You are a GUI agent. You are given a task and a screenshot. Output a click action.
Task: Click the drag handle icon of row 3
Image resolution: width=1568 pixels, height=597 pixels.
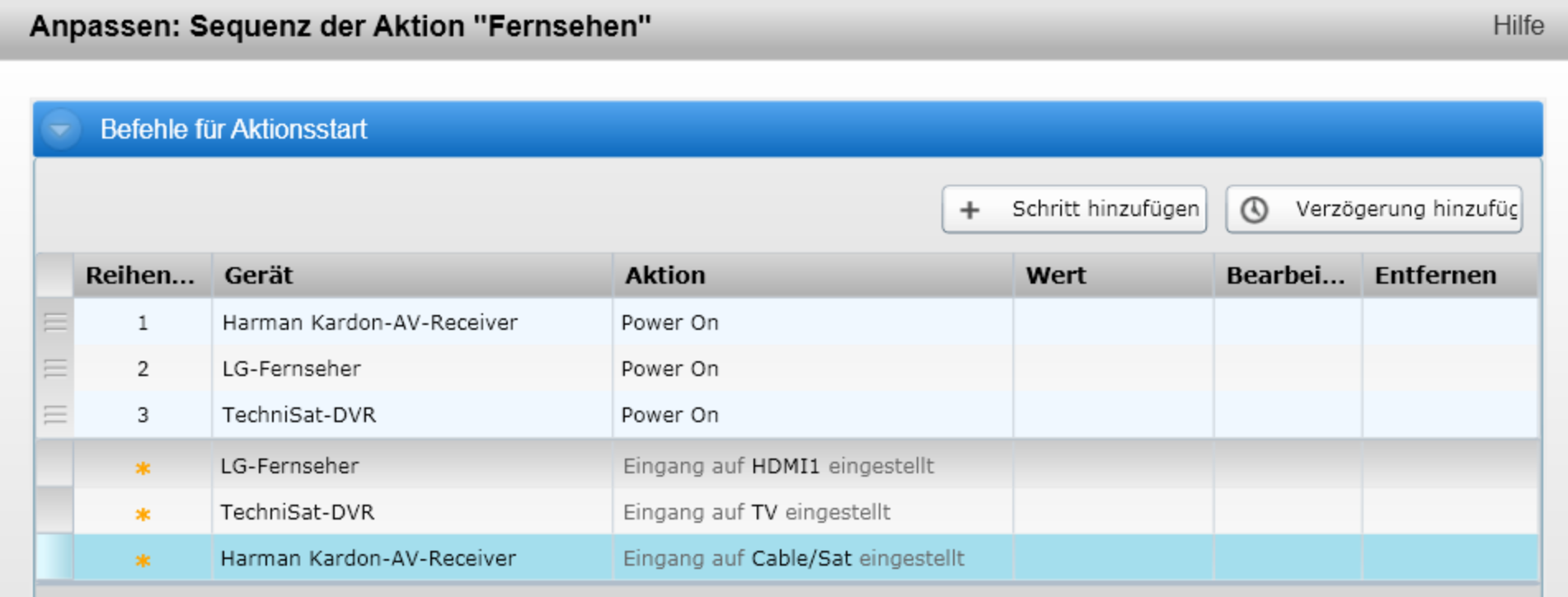(x=55, y=415)
